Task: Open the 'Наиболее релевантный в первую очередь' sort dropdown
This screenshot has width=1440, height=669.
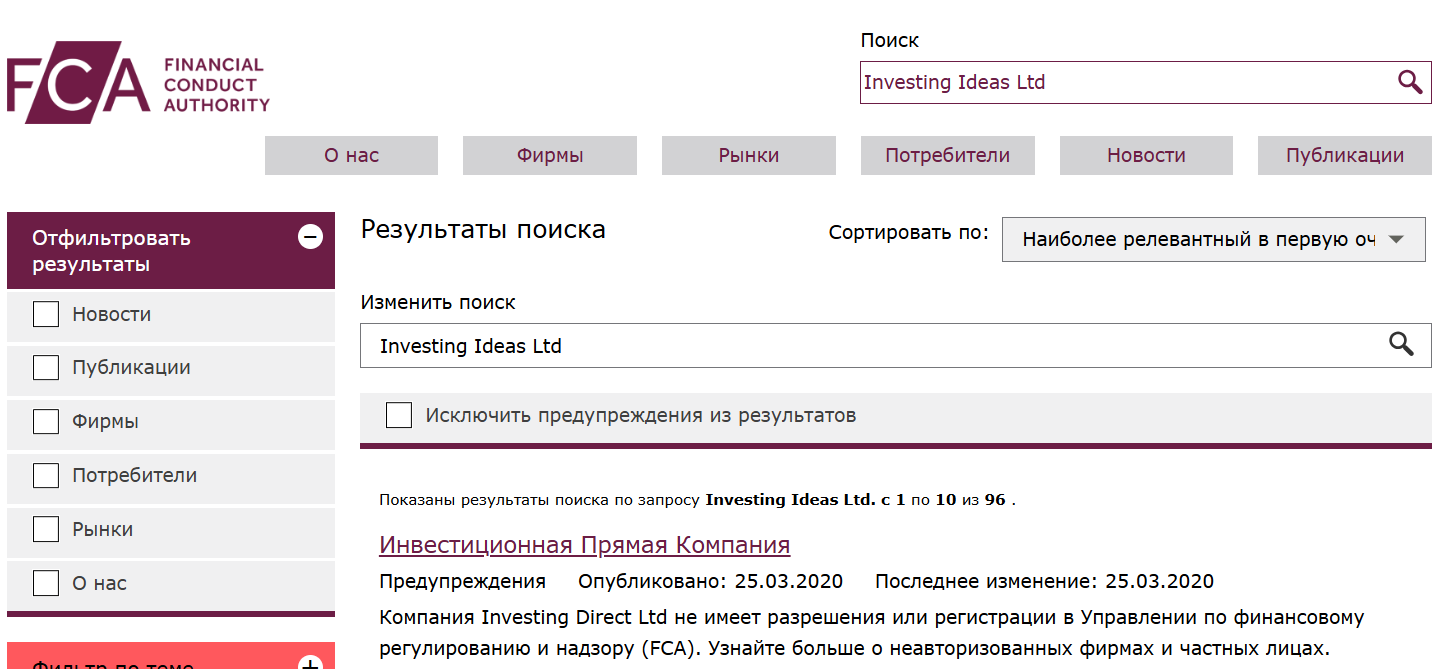Action: (1213, 239)
